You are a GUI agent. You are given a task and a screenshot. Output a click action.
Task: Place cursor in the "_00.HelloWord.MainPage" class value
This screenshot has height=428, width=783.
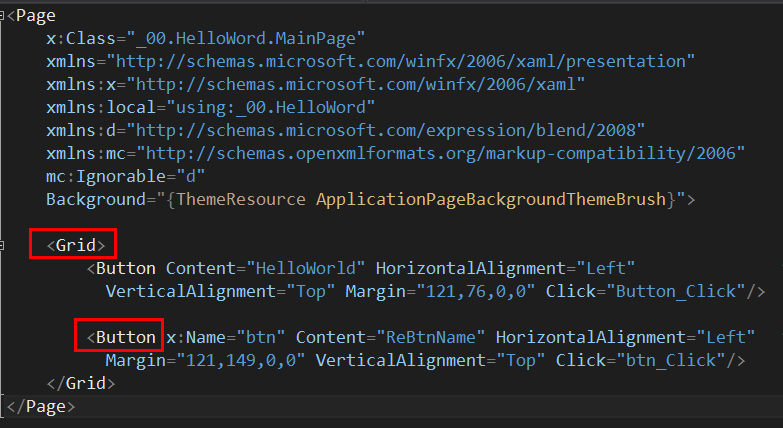pyautogui.click(x=246, y=38)
